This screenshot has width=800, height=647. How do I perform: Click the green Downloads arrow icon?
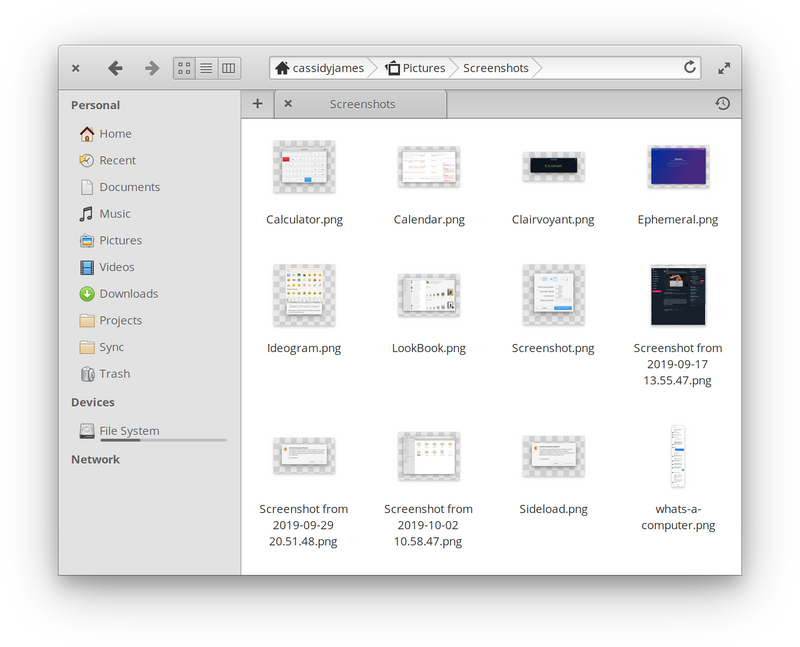coord(87,294)
